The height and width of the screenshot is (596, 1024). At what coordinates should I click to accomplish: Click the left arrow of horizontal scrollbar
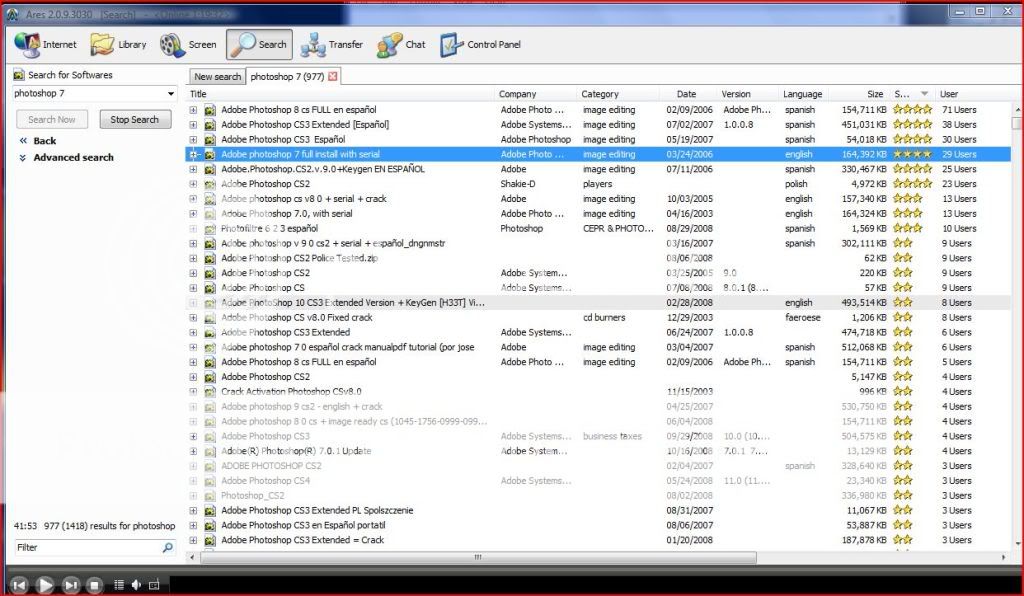192,557
